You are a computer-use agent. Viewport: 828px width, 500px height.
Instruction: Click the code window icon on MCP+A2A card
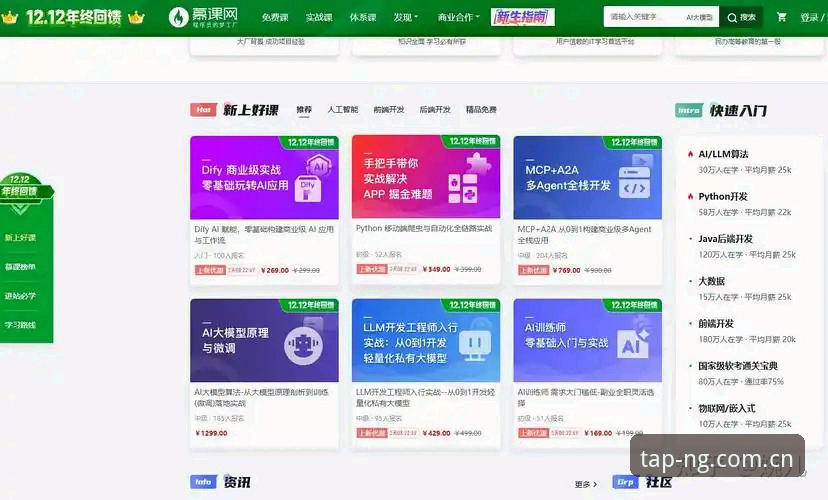pyautogui.click(x=634, y=183)
